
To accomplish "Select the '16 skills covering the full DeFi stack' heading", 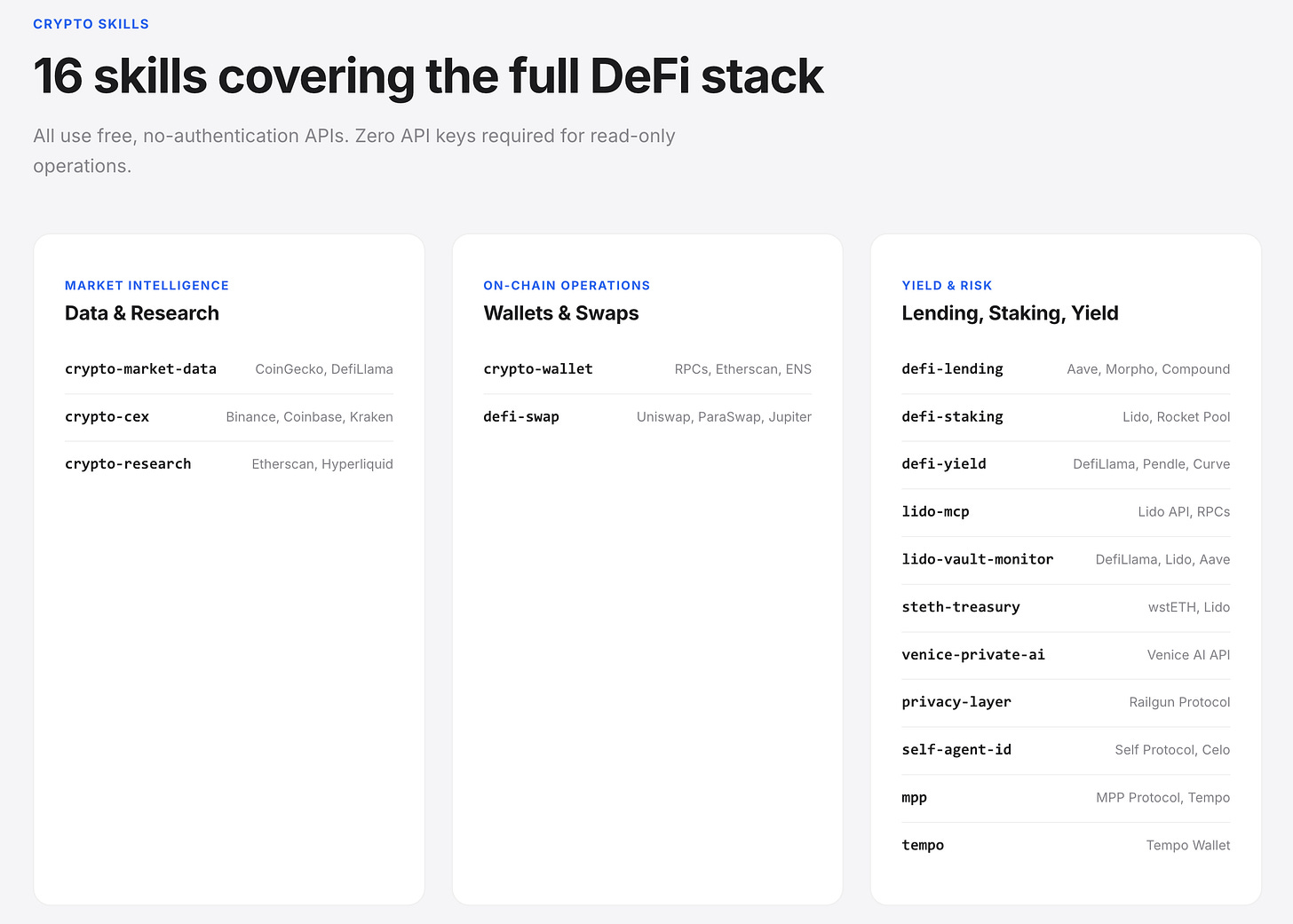I will click(428, 76).
